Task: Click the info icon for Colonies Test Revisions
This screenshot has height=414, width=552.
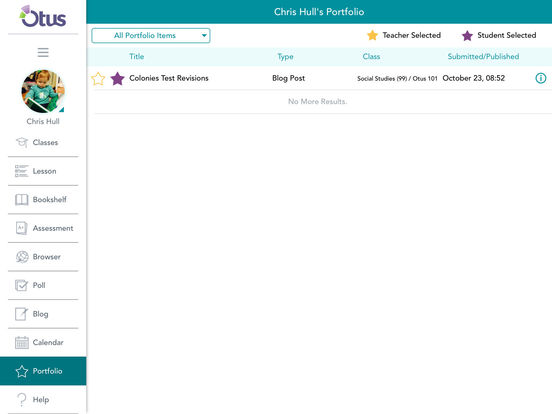Action: click(x=540, y=78)
